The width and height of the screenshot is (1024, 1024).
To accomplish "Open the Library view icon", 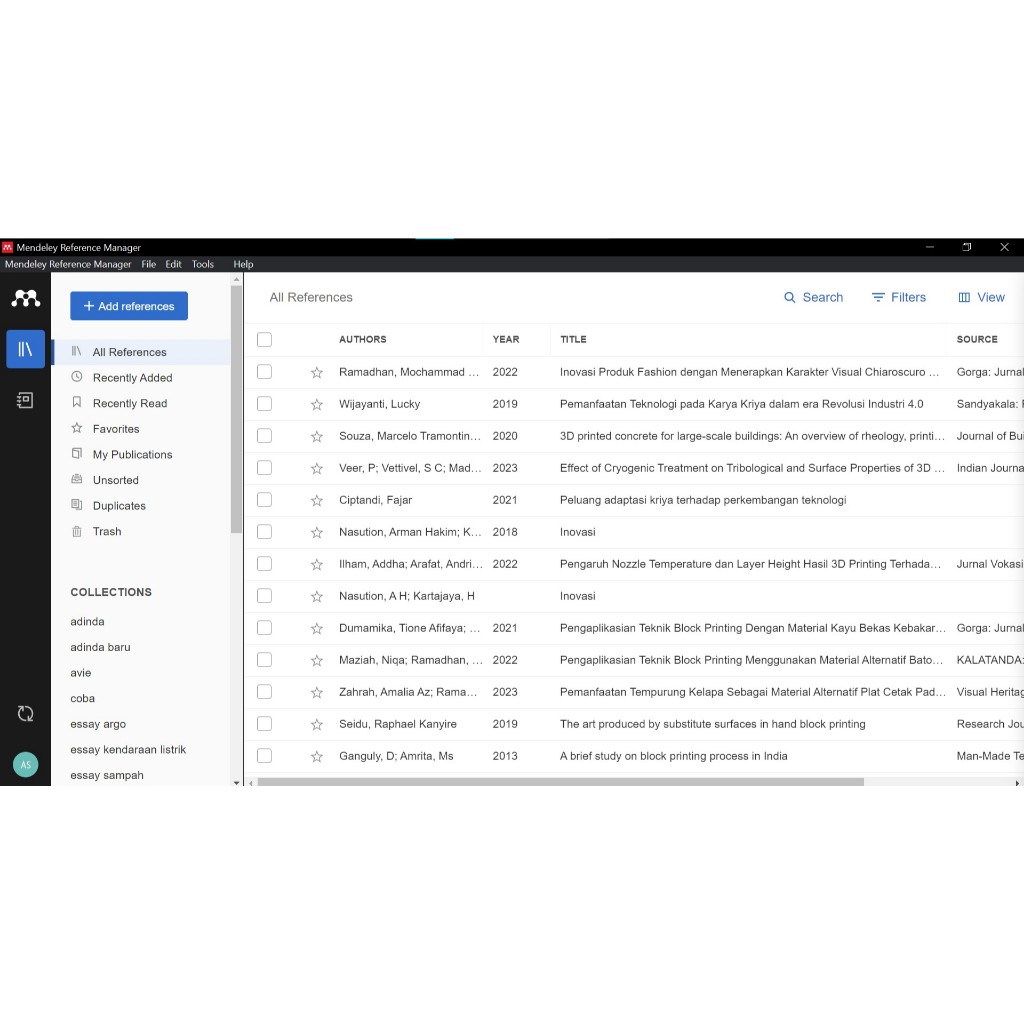I will click(x=25, y=349).
